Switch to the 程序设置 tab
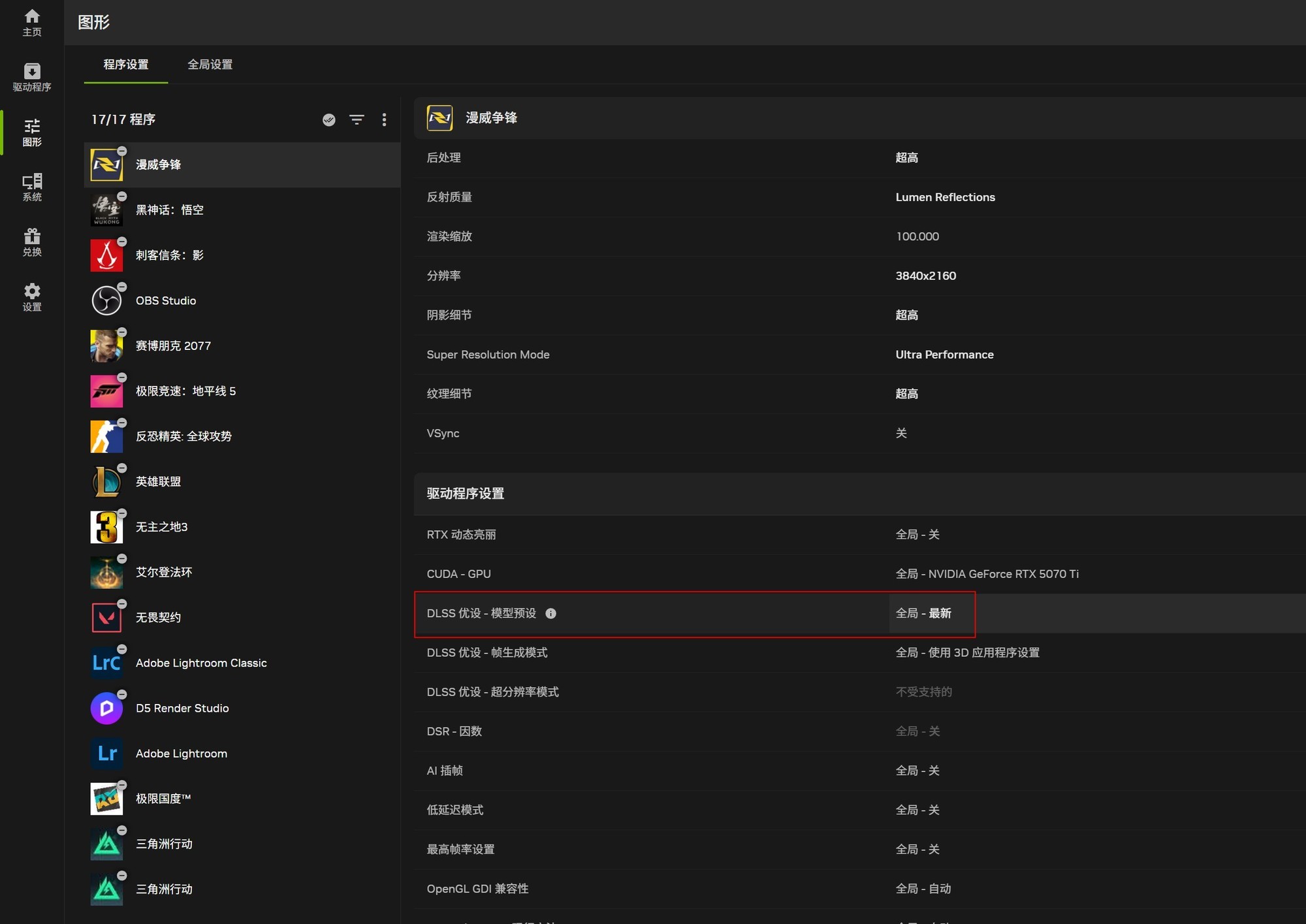 click(x=126, y=65)
